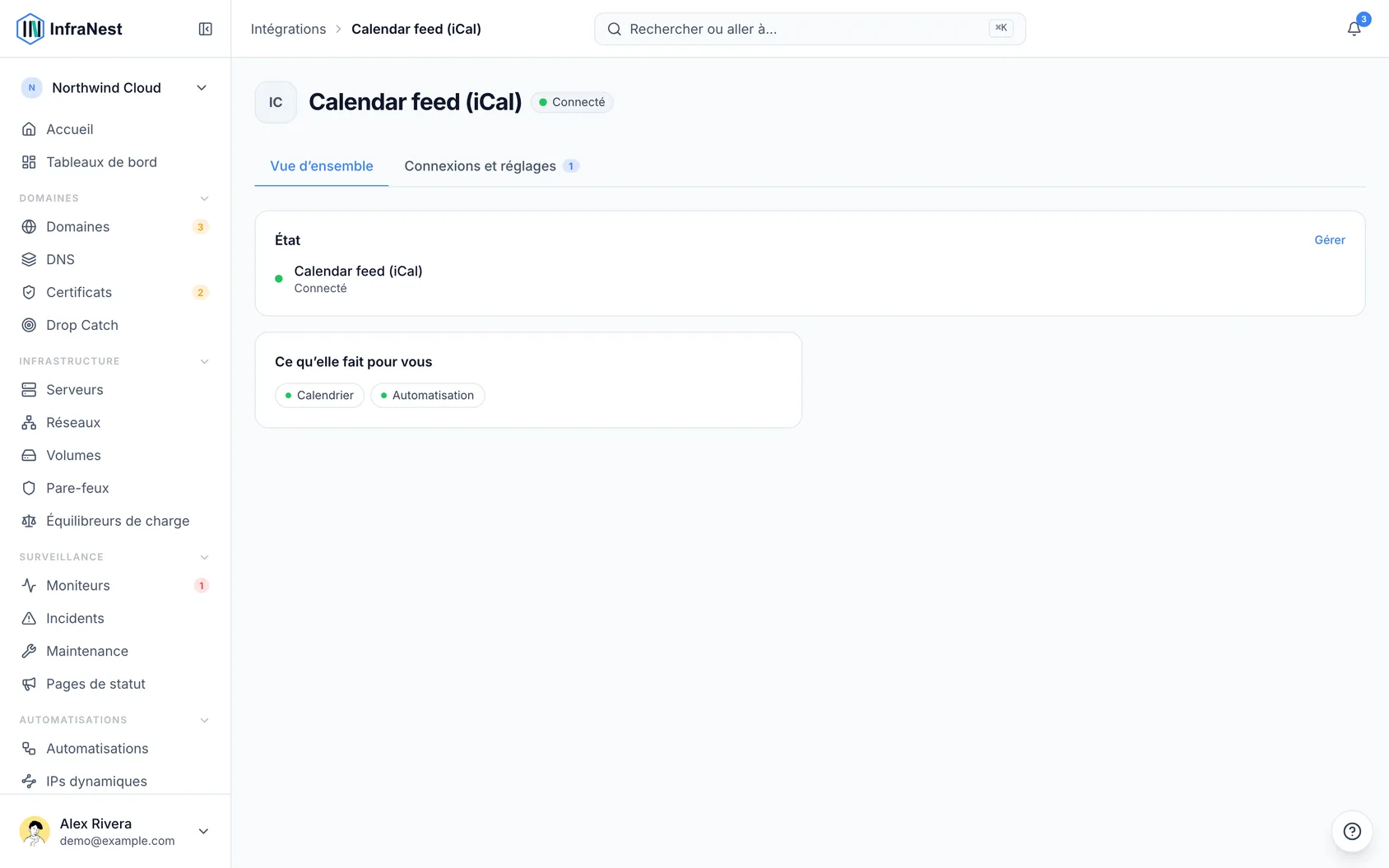Expand the Northwind Cloud workspace switcher
This screenshot has height=868, width=1389.
pyautogui.click(x=115, y=88)
